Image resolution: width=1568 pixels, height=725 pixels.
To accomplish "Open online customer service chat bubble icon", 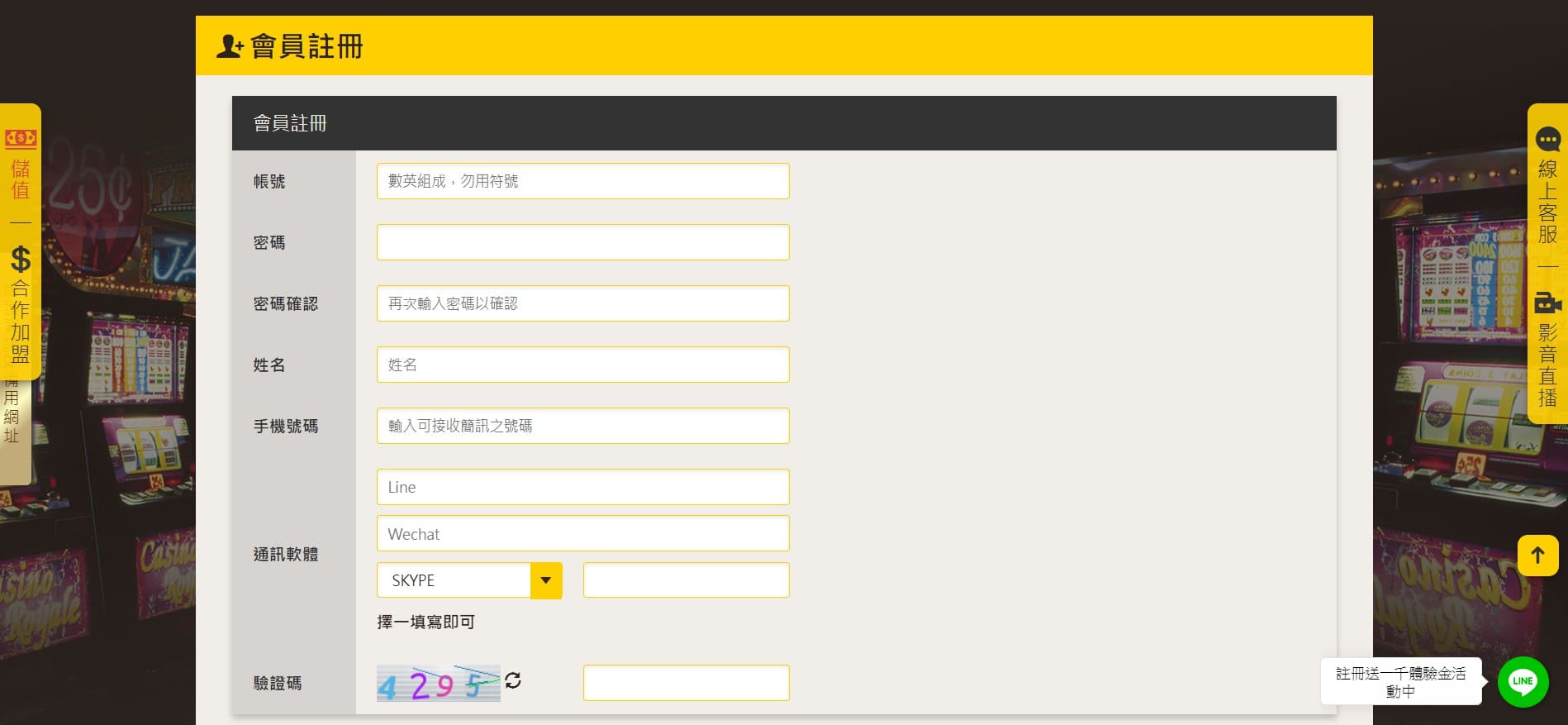I will click(x=1547, y=139).
